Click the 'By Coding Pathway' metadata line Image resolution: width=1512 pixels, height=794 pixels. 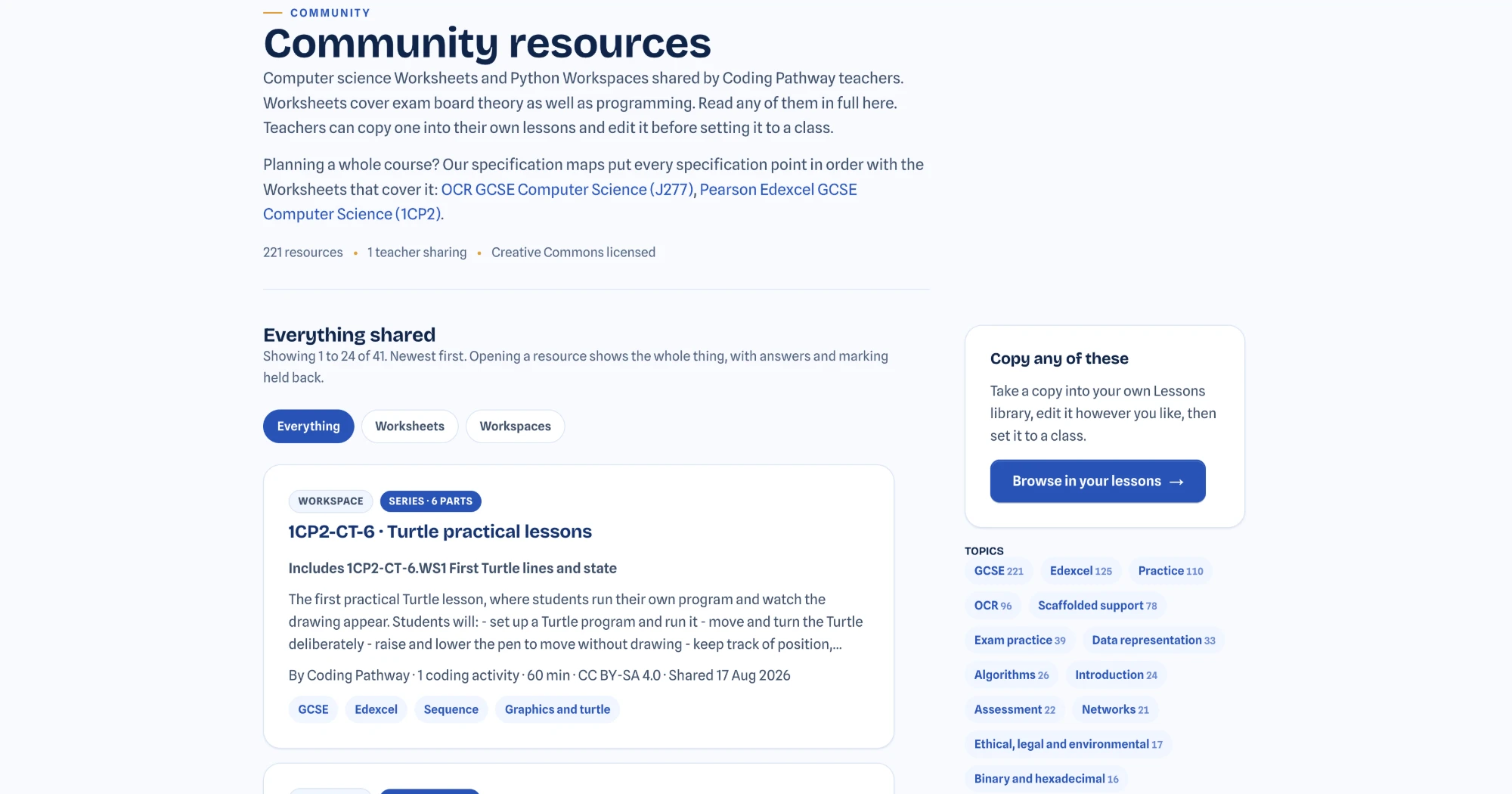click(539, 675)
